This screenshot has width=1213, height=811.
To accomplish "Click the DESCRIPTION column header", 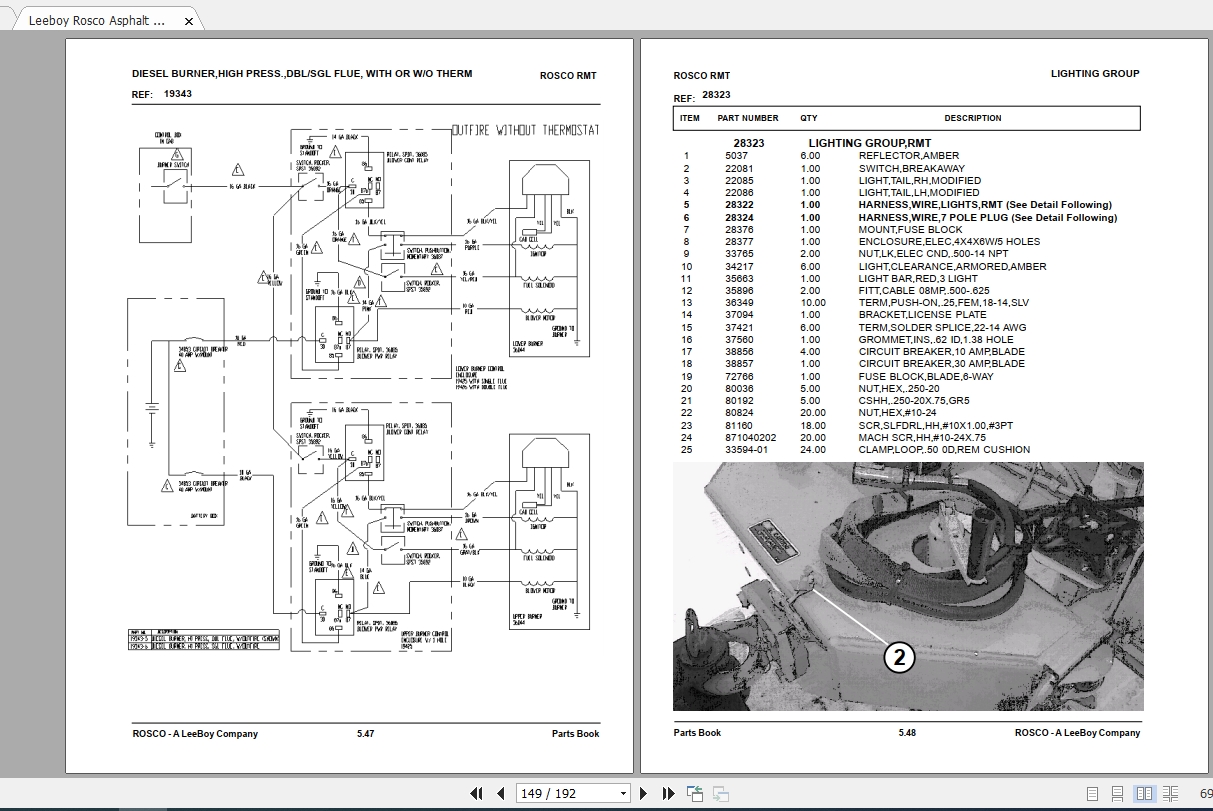I will coord(972,118).
